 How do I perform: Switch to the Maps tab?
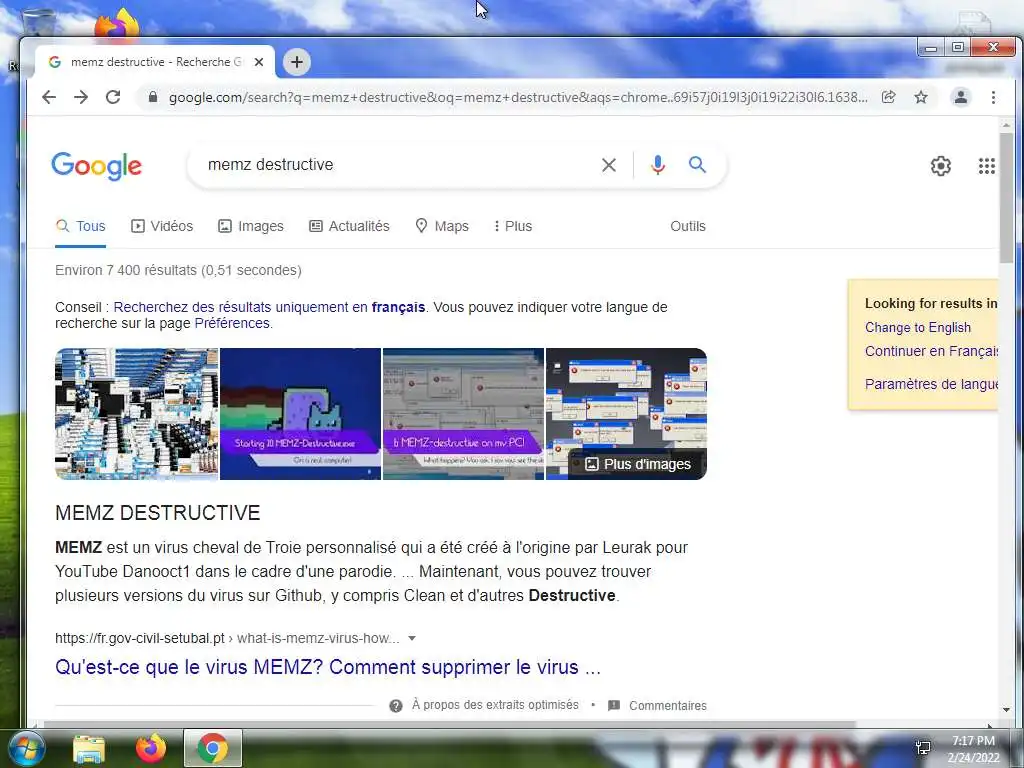pos(442,226)
